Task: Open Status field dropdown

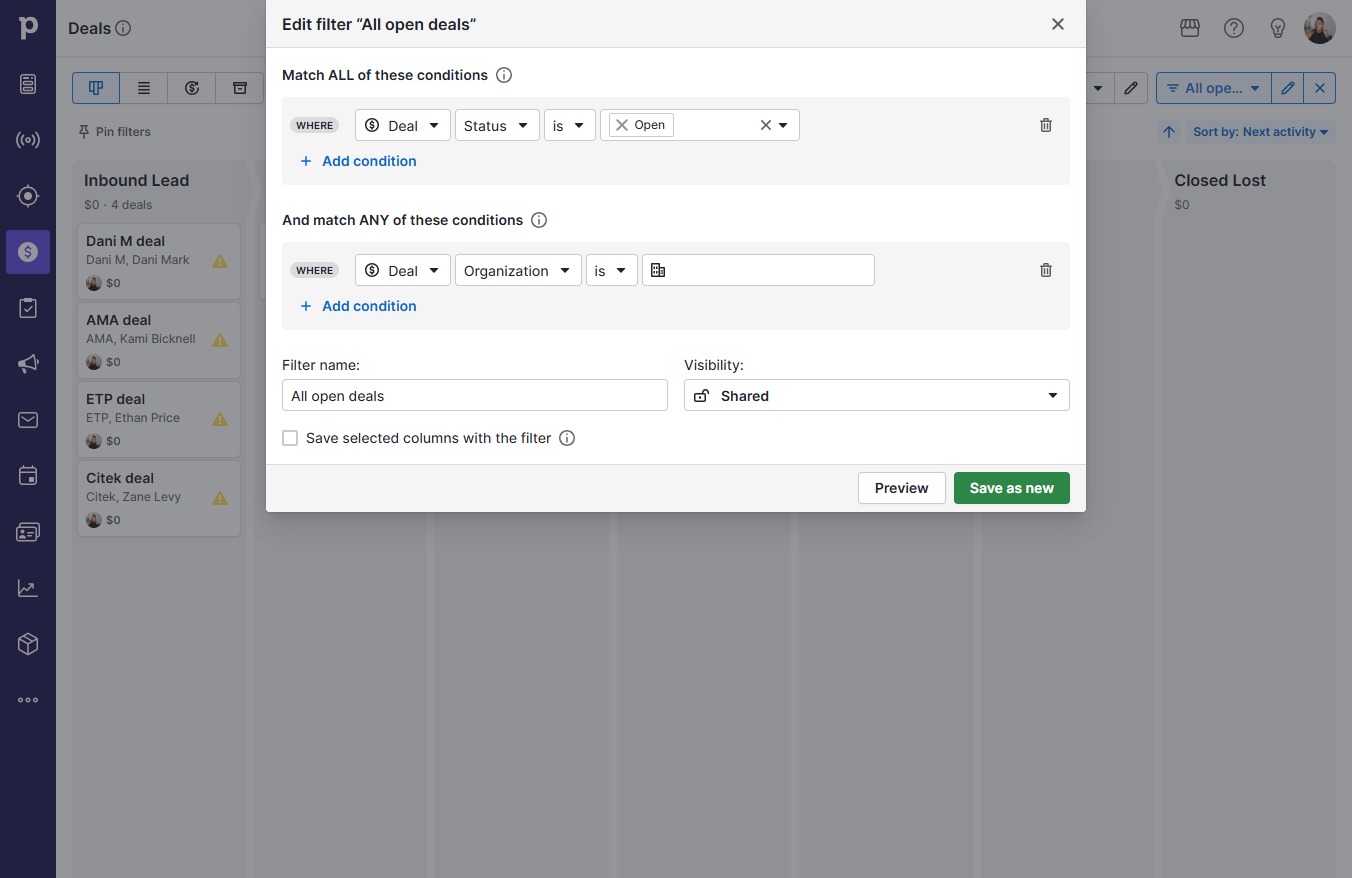Action: (x=497, y=126)
